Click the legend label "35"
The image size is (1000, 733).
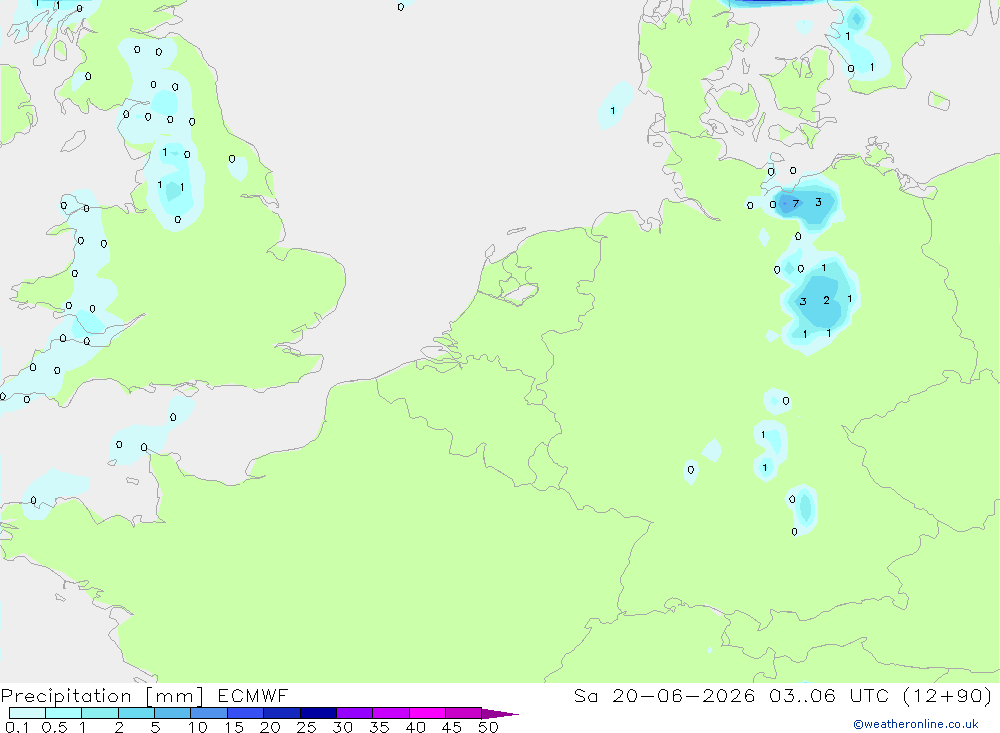click(379, 727)
